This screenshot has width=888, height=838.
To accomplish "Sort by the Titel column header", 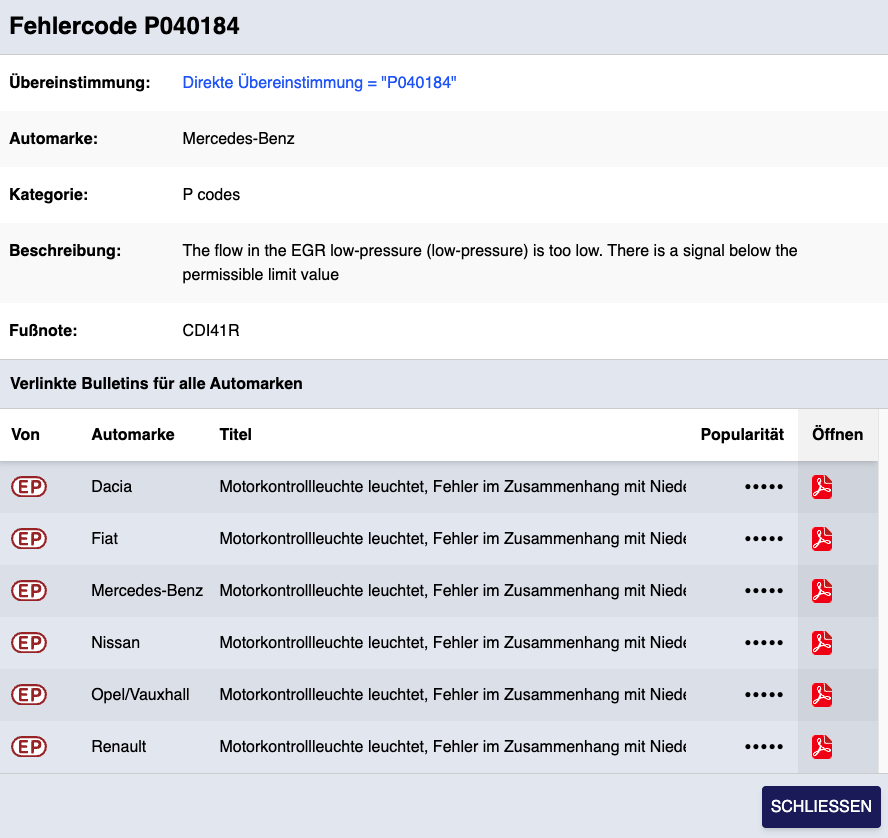I will [235, 435].
